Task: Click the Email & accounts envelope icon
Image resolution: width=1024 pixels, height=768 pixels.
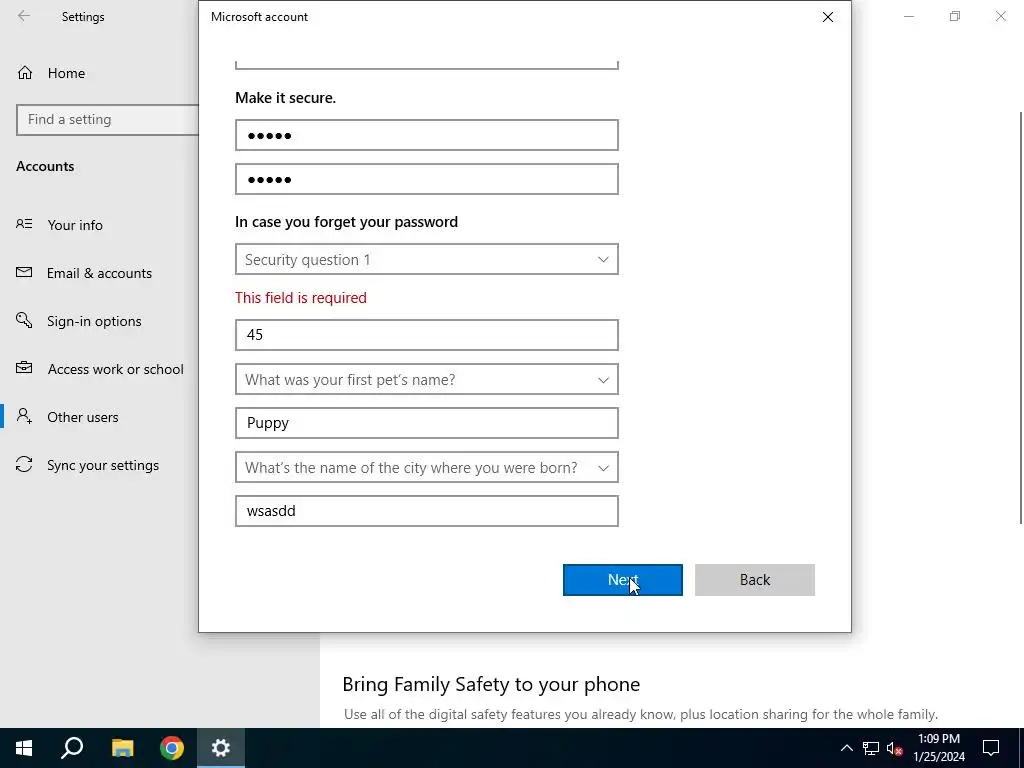Action: click(x=24, y=272)
